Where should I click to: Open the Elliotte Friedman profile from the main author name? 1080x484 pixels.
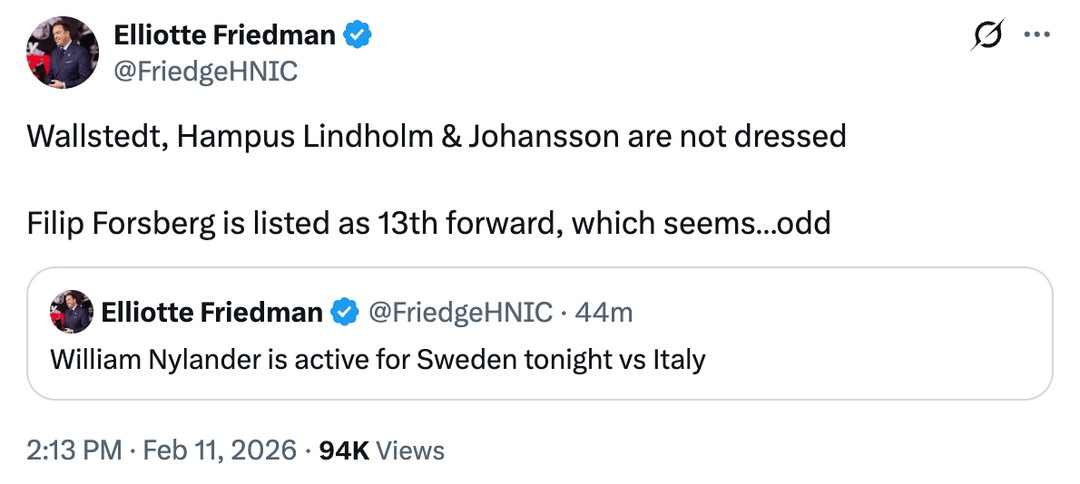click(x=224, y=36)
